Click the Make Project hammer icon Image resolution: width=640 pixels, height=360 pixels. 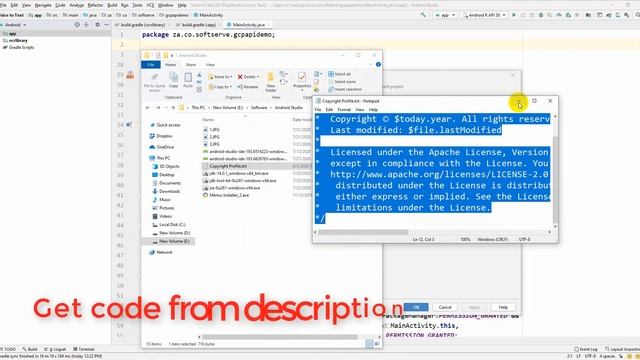423,15
